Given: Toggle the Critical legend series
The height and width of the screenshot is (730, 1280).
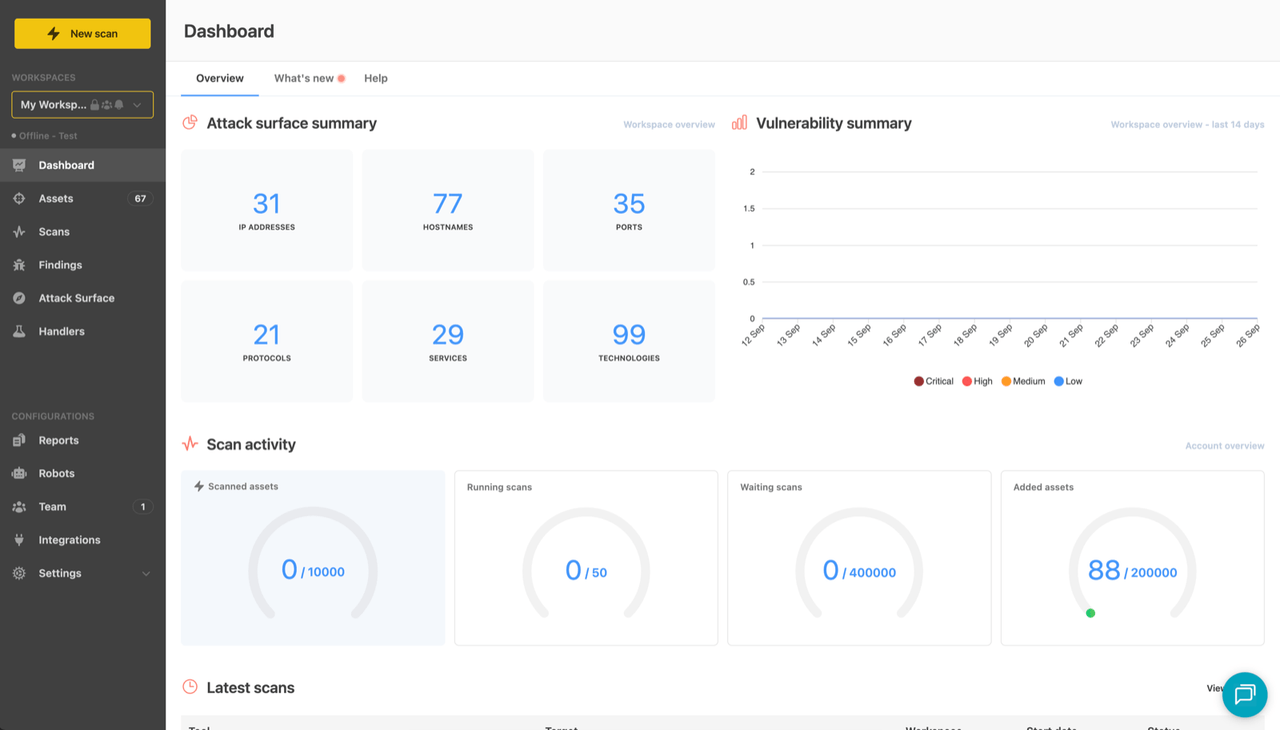Looking at the screenshot, I should tap(934, 381).
